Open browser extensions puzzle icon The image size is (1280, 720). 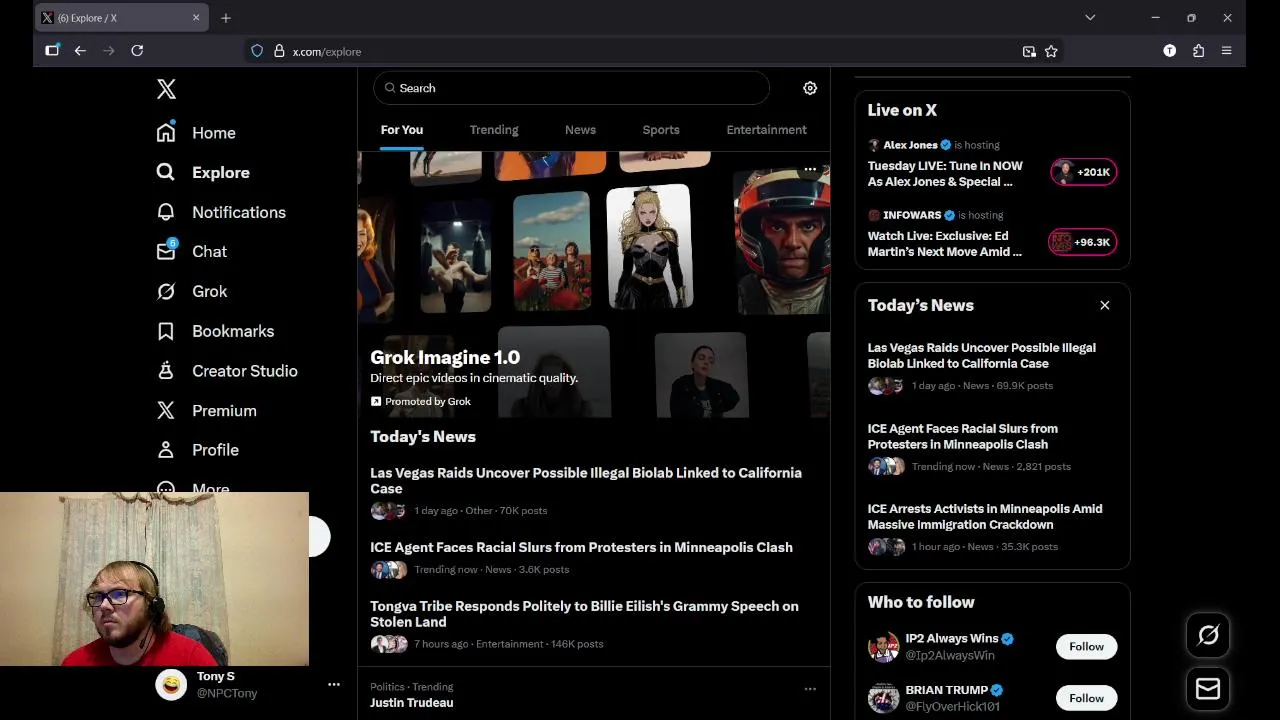(x=1198, y=51)
